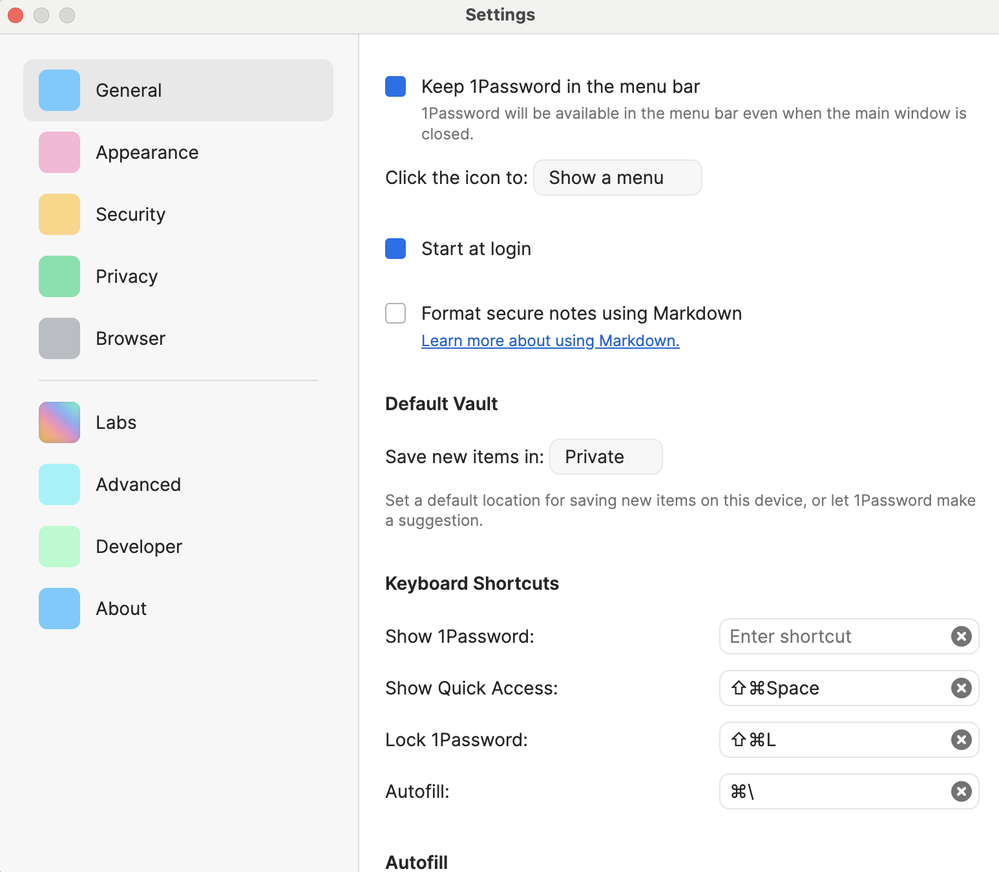Click the gray Browser icon

click(59, 338)
